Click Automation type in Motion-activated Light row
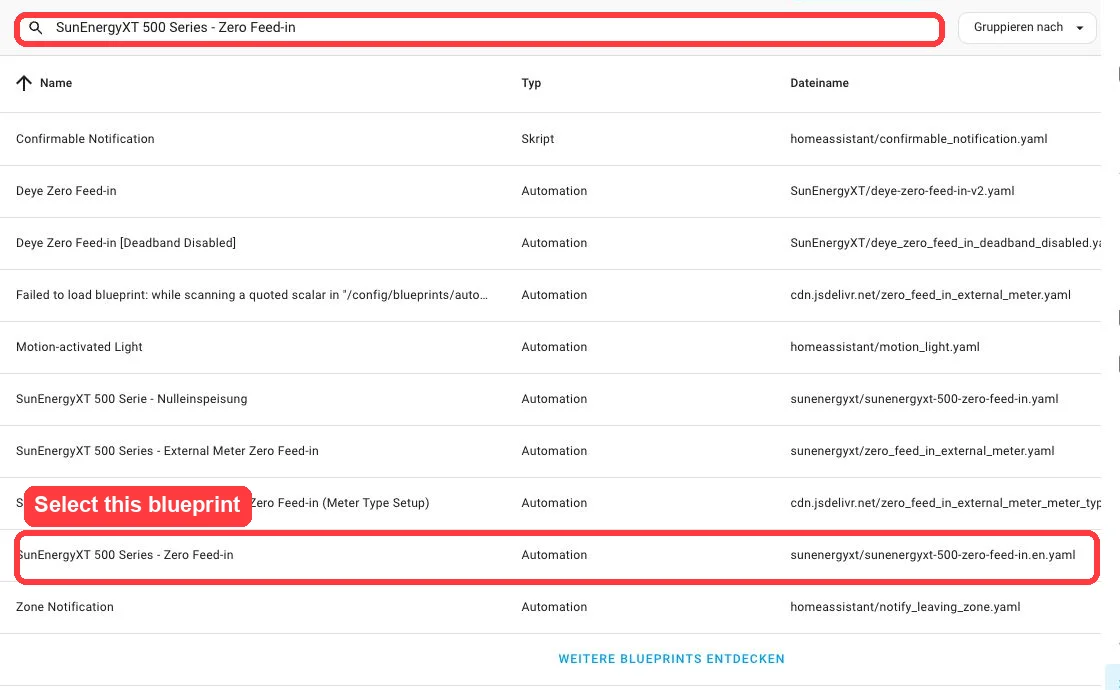This screenshot has height=690, width=1120. 554,347
